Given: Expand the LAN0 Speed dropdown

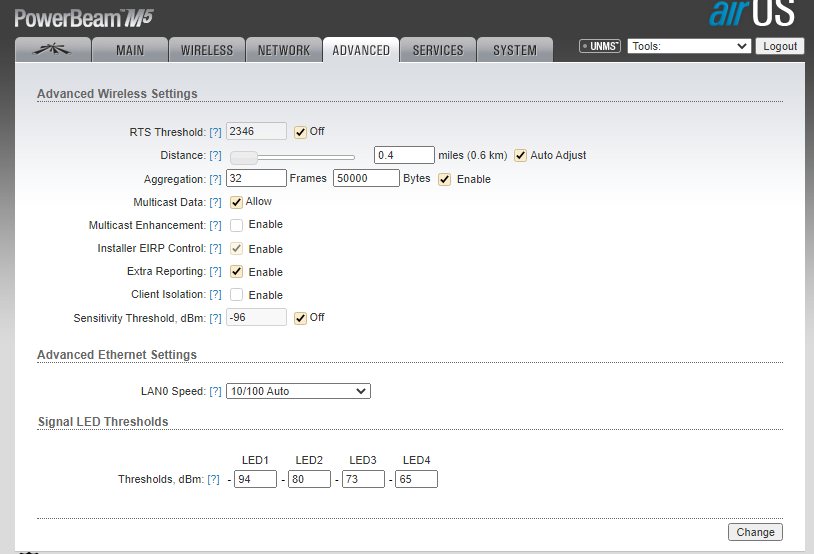Looking at the screenshot, I should tap(298, 391).
